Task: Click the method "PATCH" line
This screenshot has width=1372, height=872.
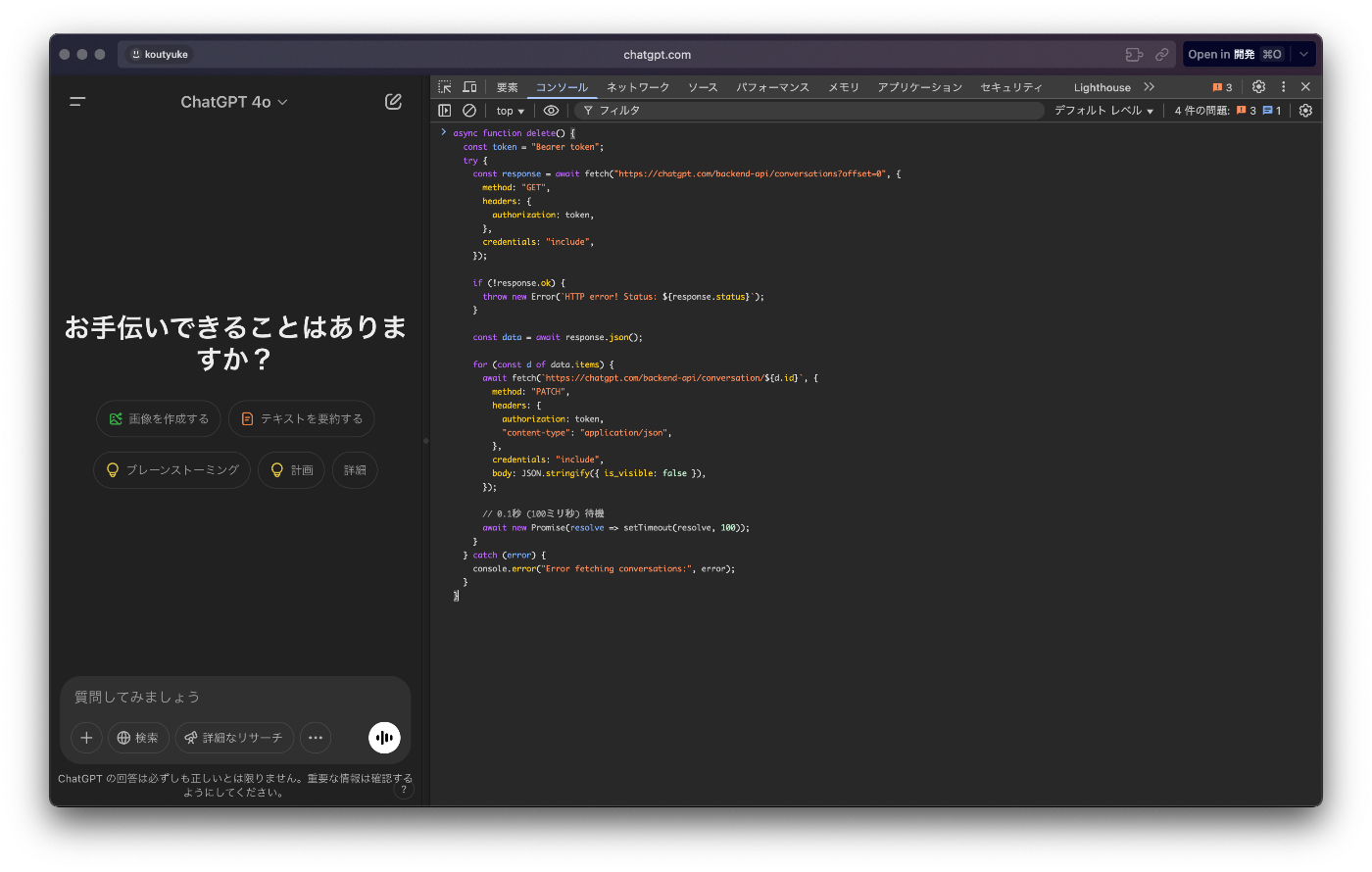Action: [530, 392]
